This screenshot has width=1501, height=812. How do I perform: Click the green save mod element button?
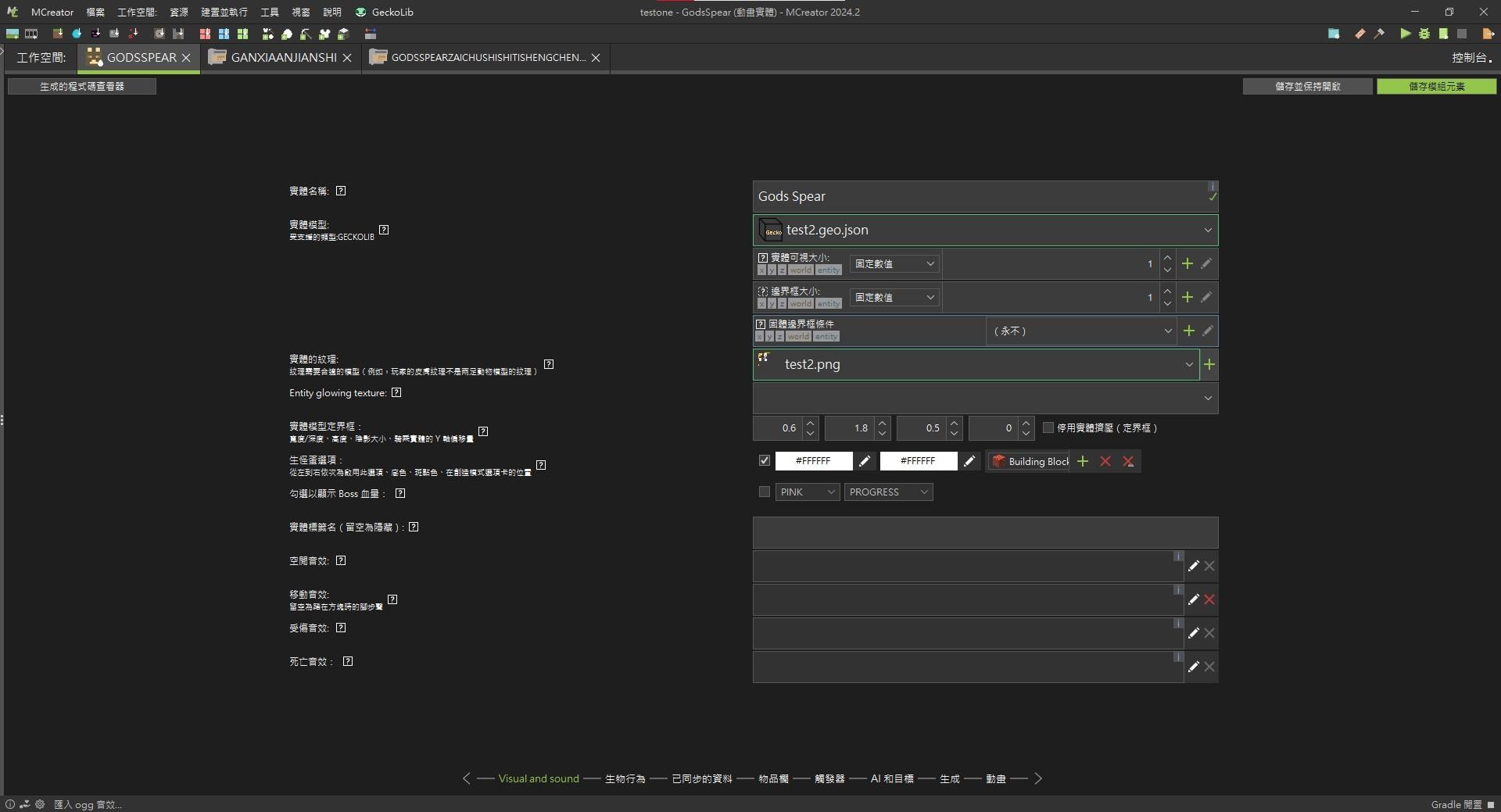1436,86
